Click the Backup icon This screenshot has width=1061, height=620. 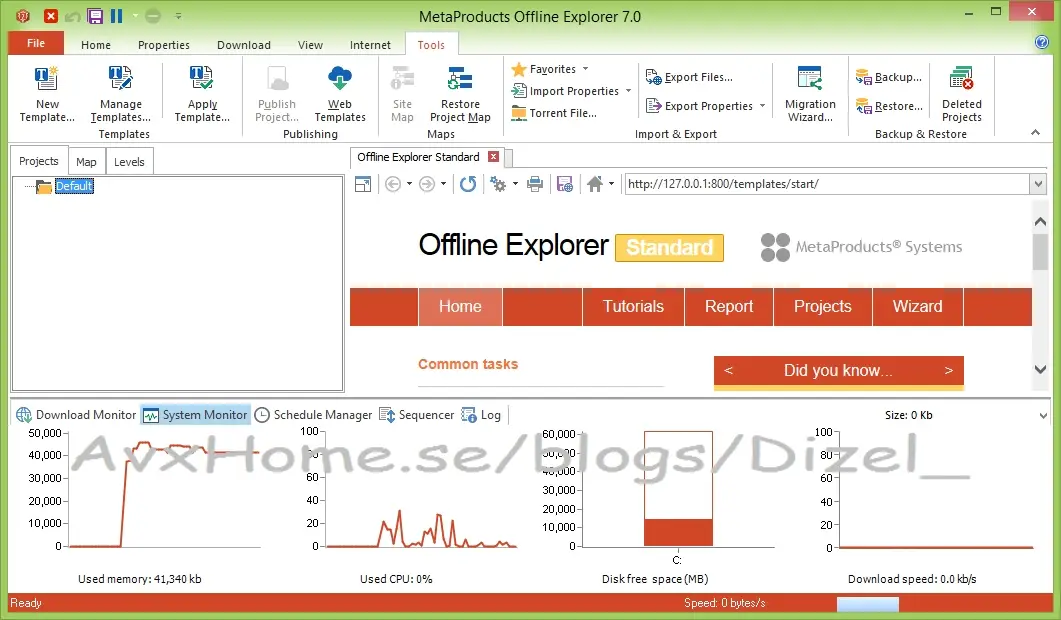pos(863,77)
